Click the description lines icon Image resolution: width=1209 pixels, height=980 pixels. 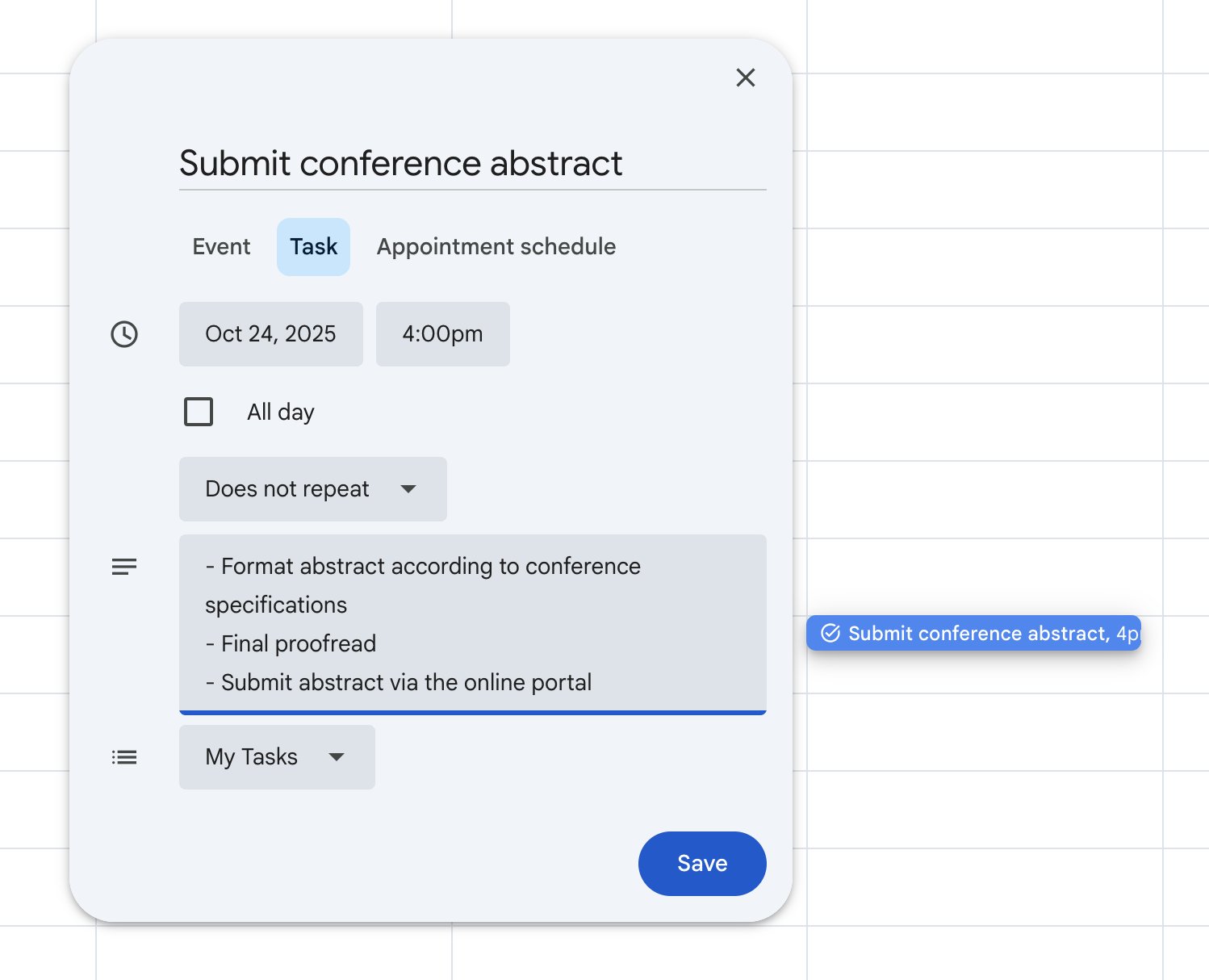click(124, 567)
